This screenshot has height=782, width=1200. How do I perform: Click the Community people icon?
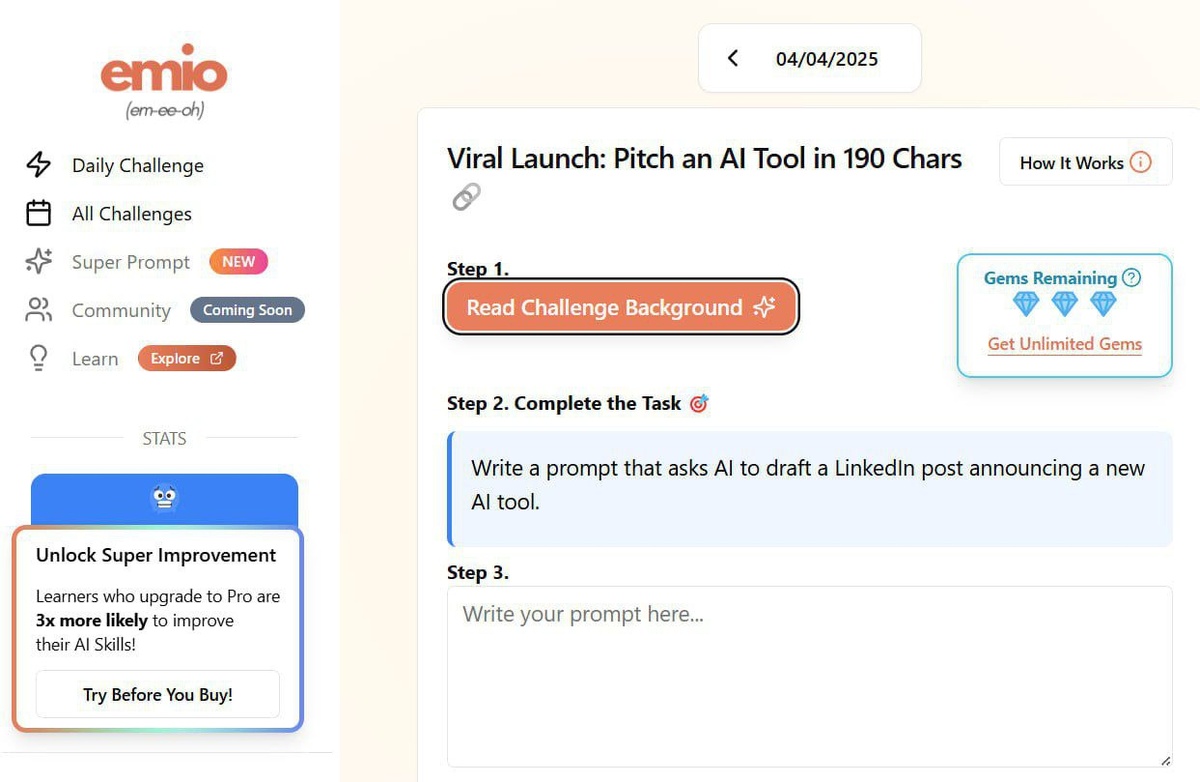tap(38, 310)
